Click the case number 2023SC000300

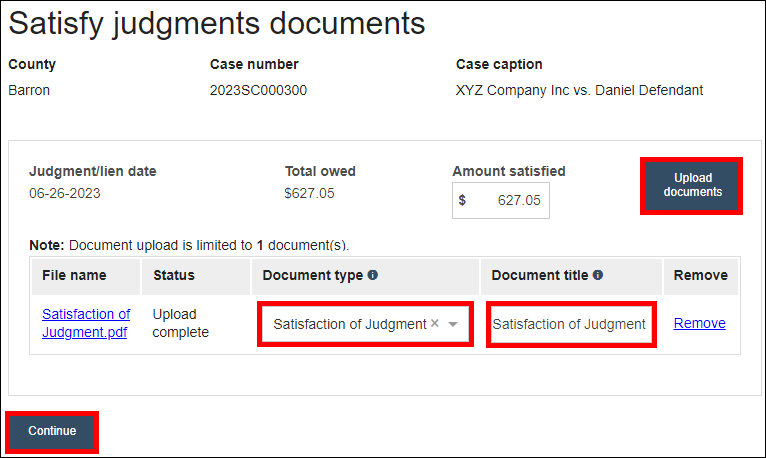point(258,90)
